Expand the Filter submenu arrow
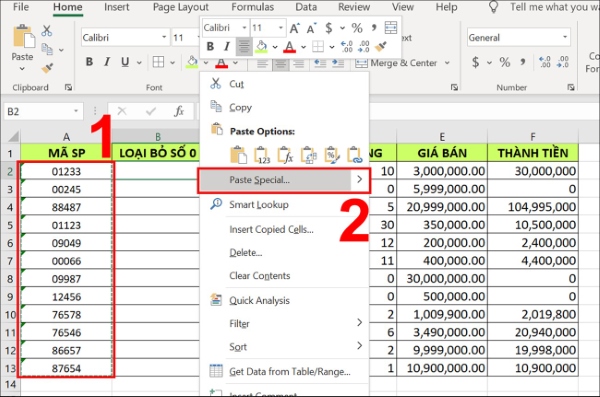 (359, 322)
